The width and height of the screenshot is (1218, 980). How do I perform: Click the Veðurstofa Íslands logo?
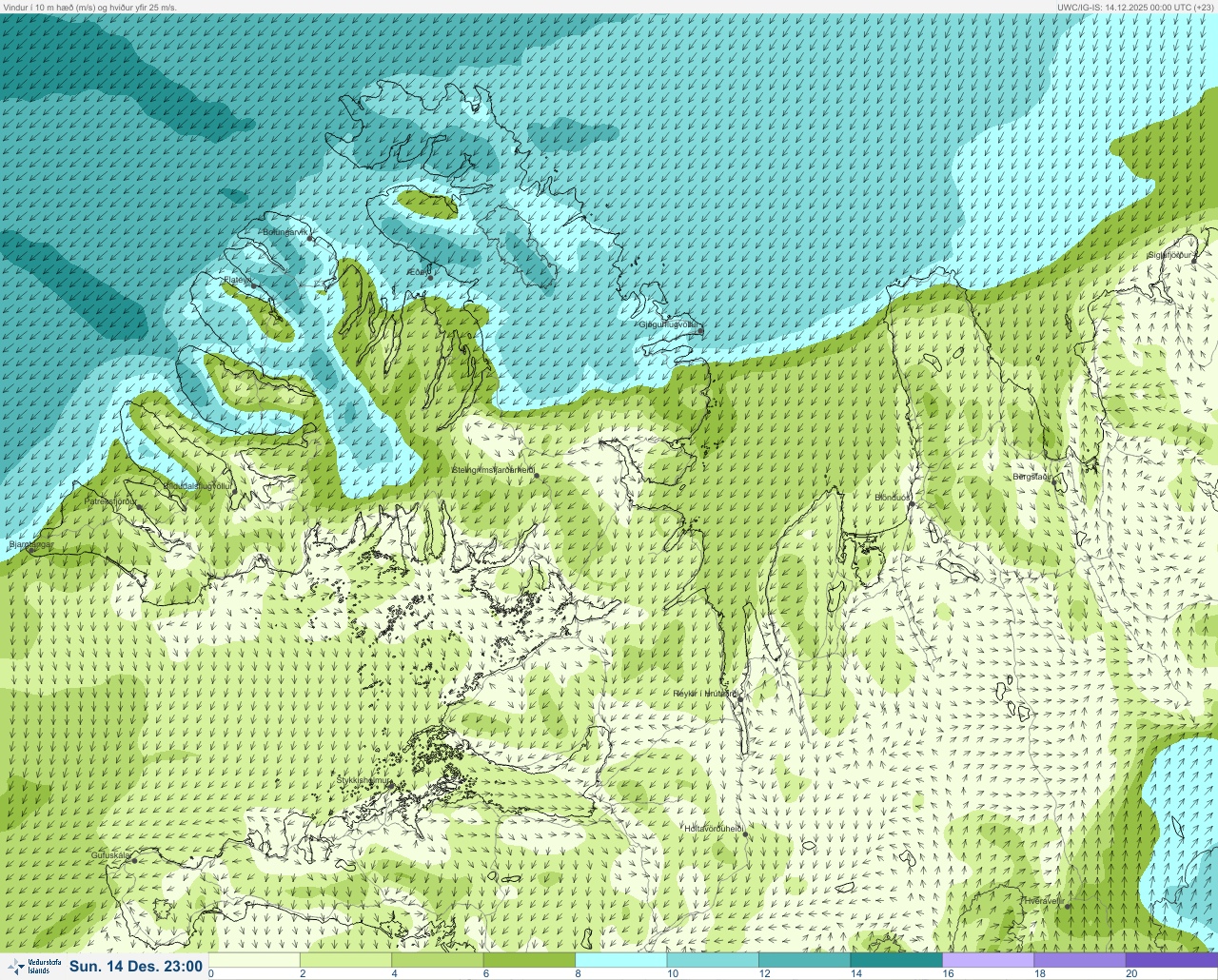tap(33, 966)
